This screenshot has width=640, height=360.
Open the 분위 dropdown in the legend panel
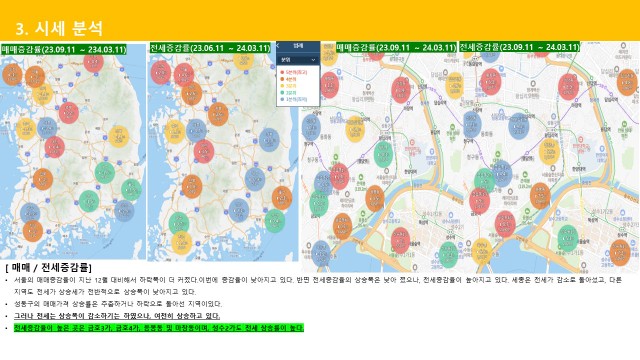pos(298,60)
